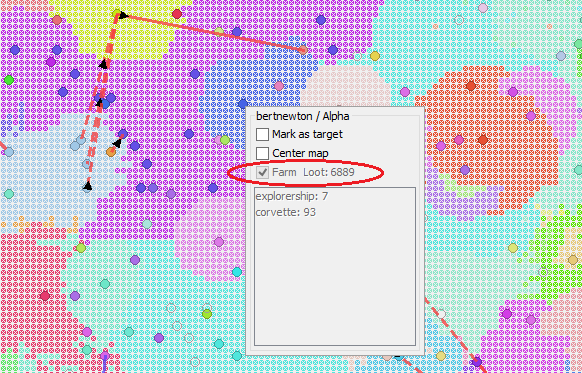Select the white marker on the dashed line right of the popup
The height and width of the screenshot is (373, 582).
pyautogui.click(x=441, y=314)
